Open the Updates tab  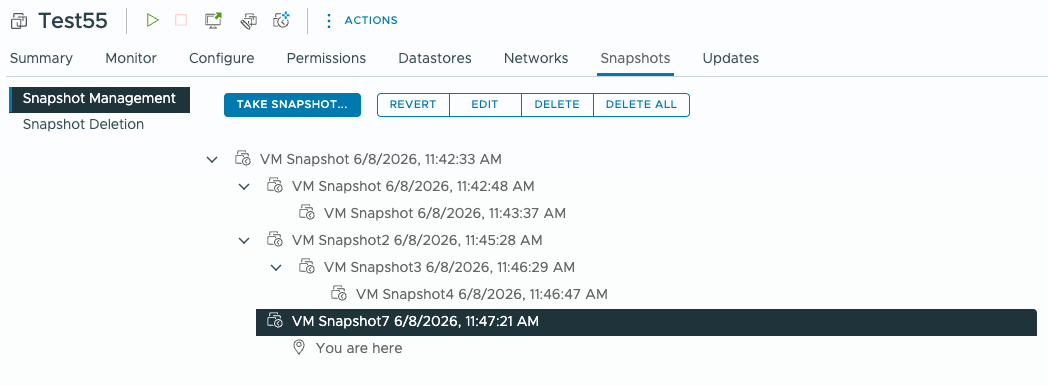[x=731, y=58]
